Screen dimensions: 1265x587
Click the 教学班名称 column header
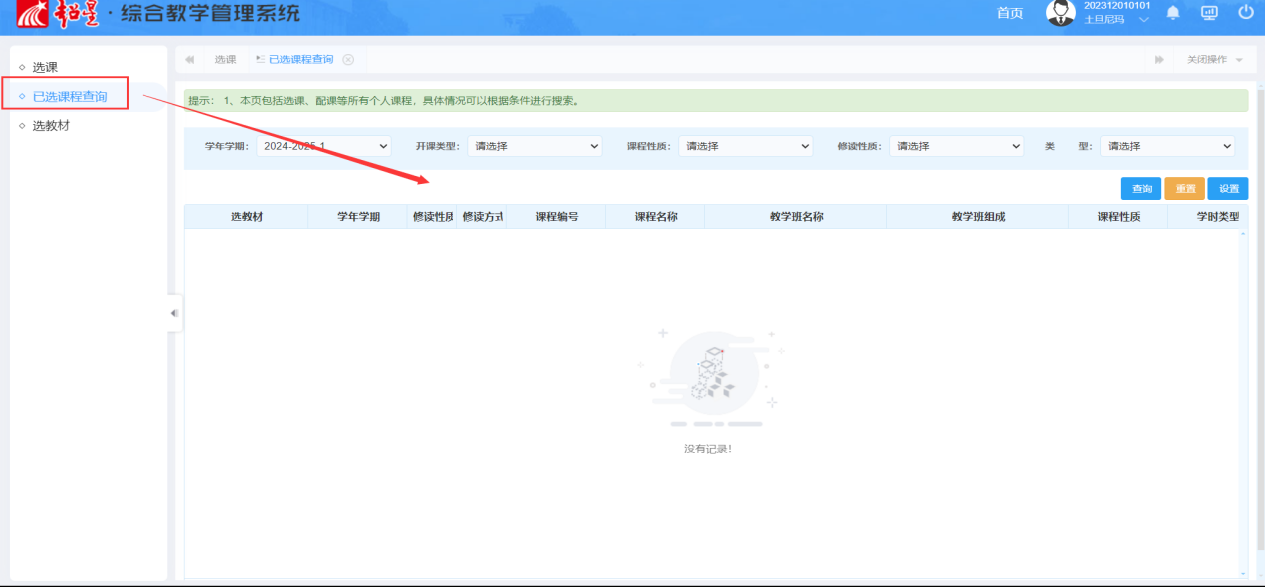pyautogui.click(x=796, y=217)
